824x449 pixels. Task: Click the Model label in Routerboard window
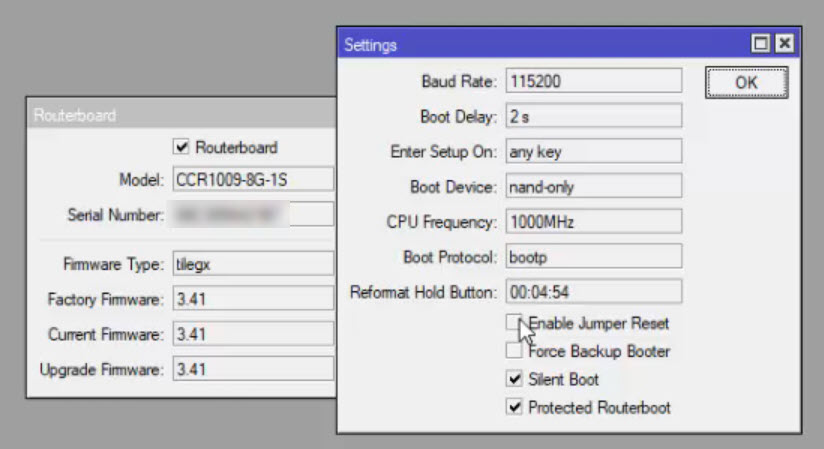pyautogui.click(x=141, y=180)
